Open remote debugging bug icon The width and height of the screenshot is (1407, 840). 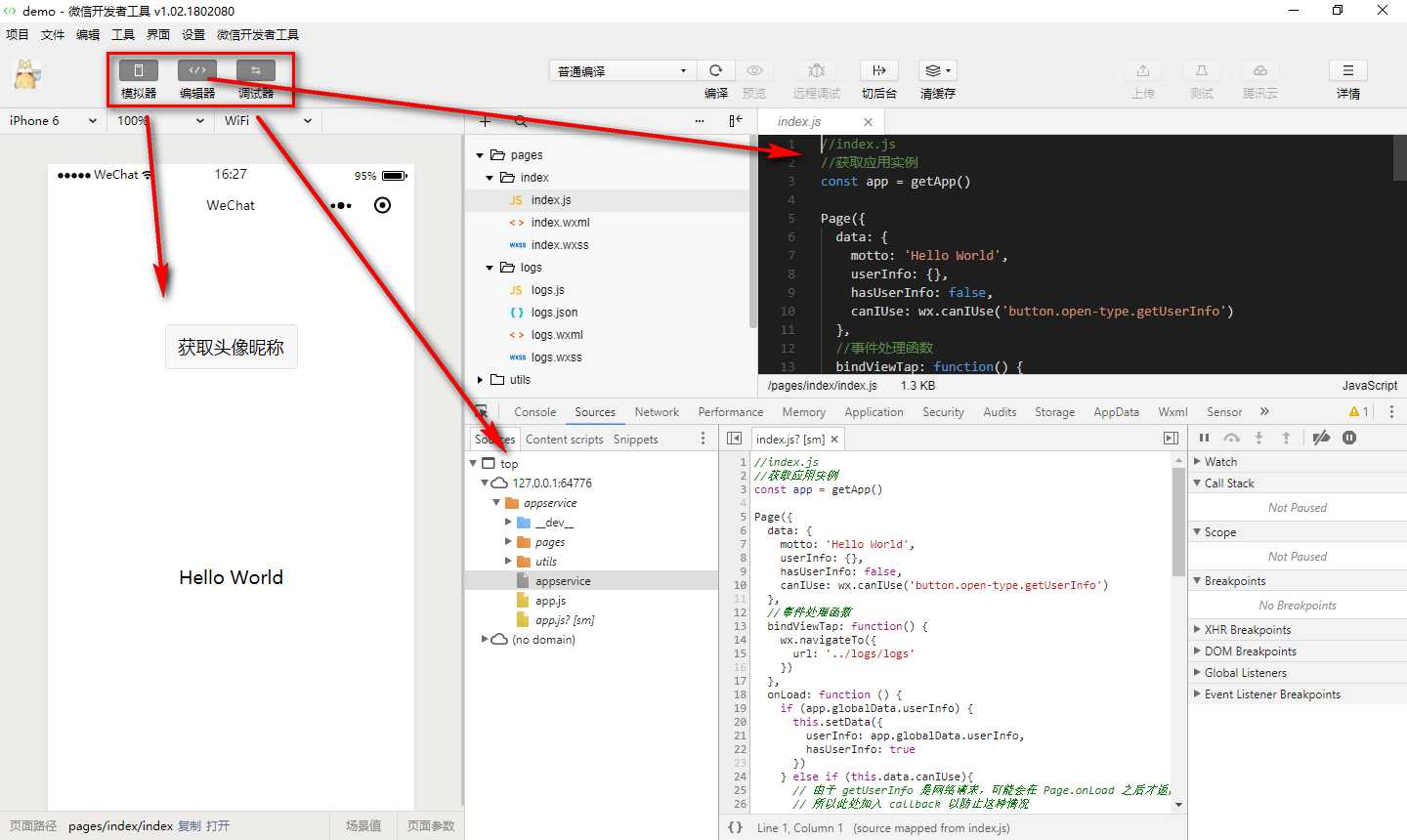click(x=817, y=70)
